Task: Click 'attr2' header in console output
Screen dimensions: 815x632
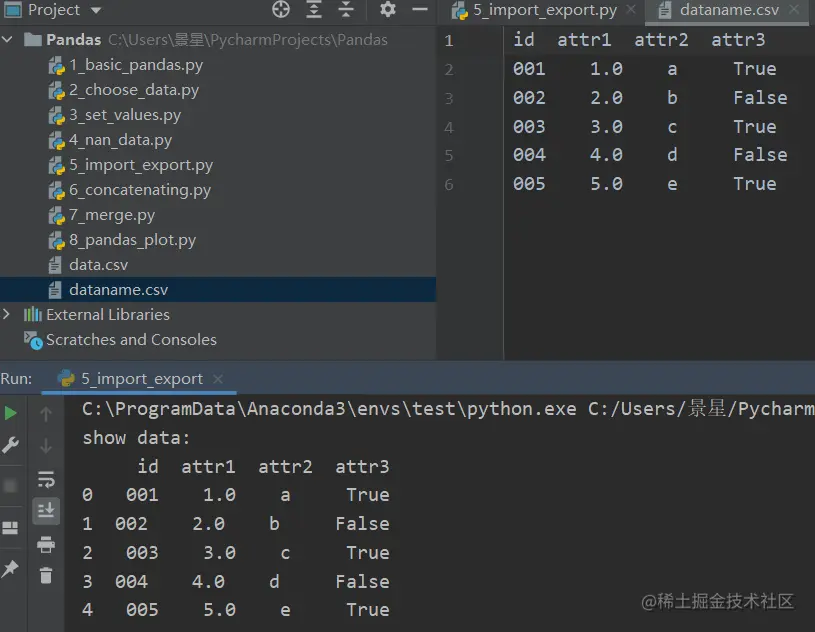Action: (x=285, y=467)
